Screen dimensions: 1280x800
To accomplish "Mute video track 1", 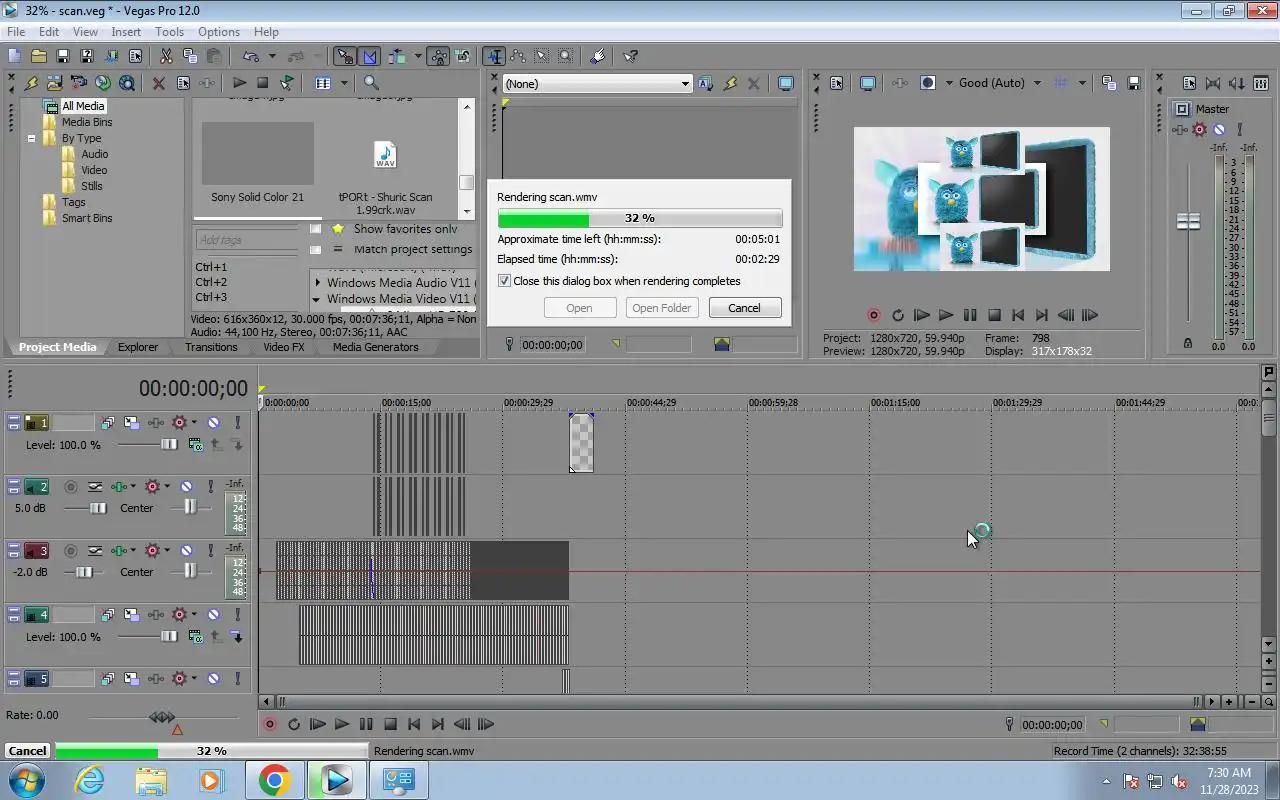I will coord(213,423).
